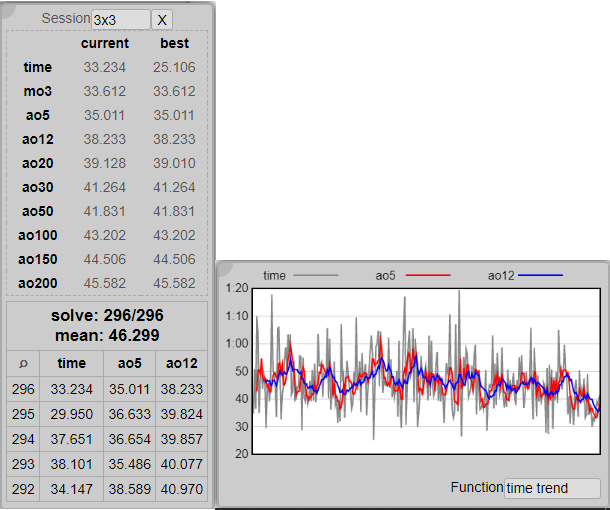Click ao5 value 36.654 in row 294
The height and width of the screenshot is (510, 610).
tap(130, 439)
